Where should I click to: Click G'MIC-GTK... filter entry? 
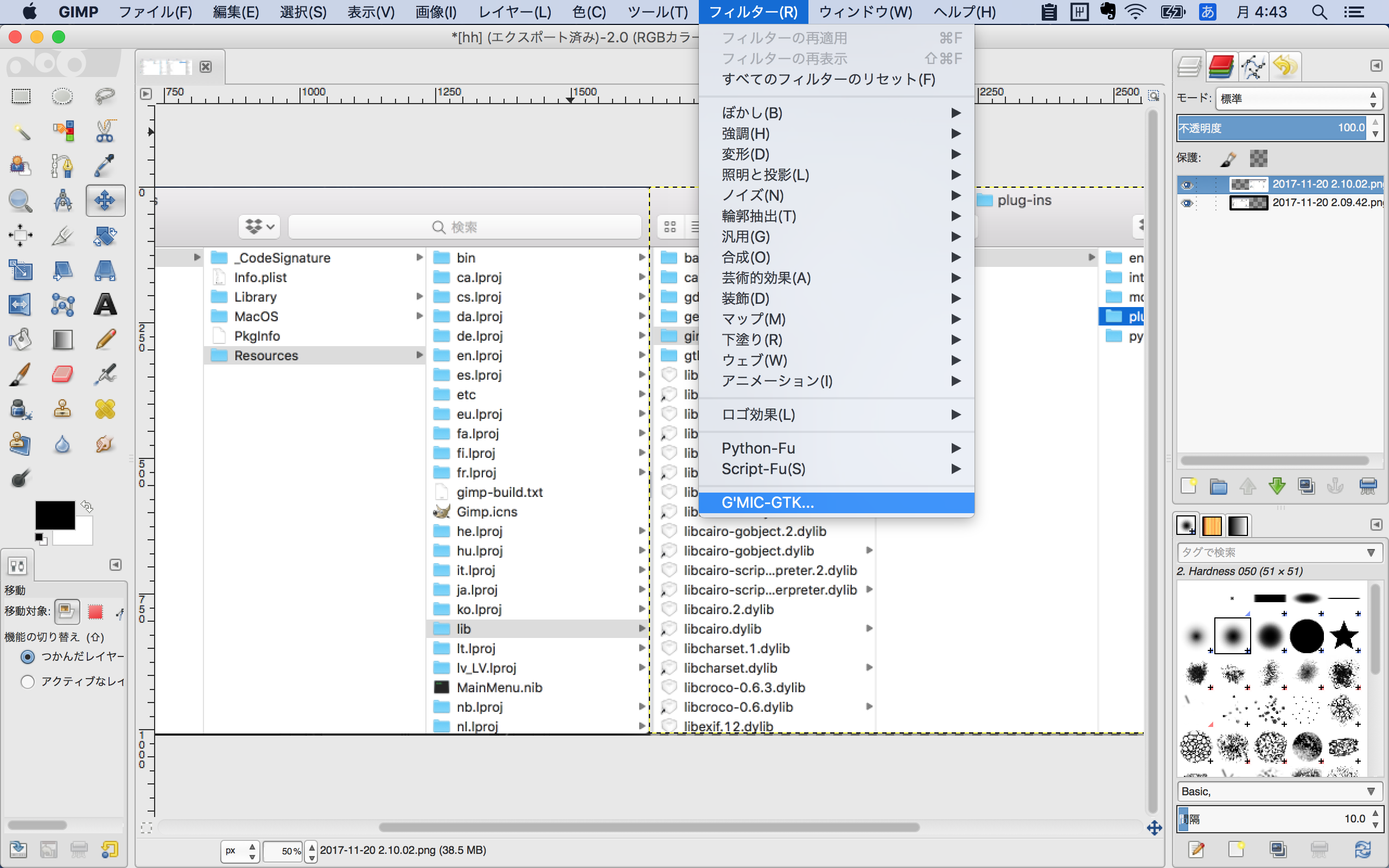click(x=836, y=503)
